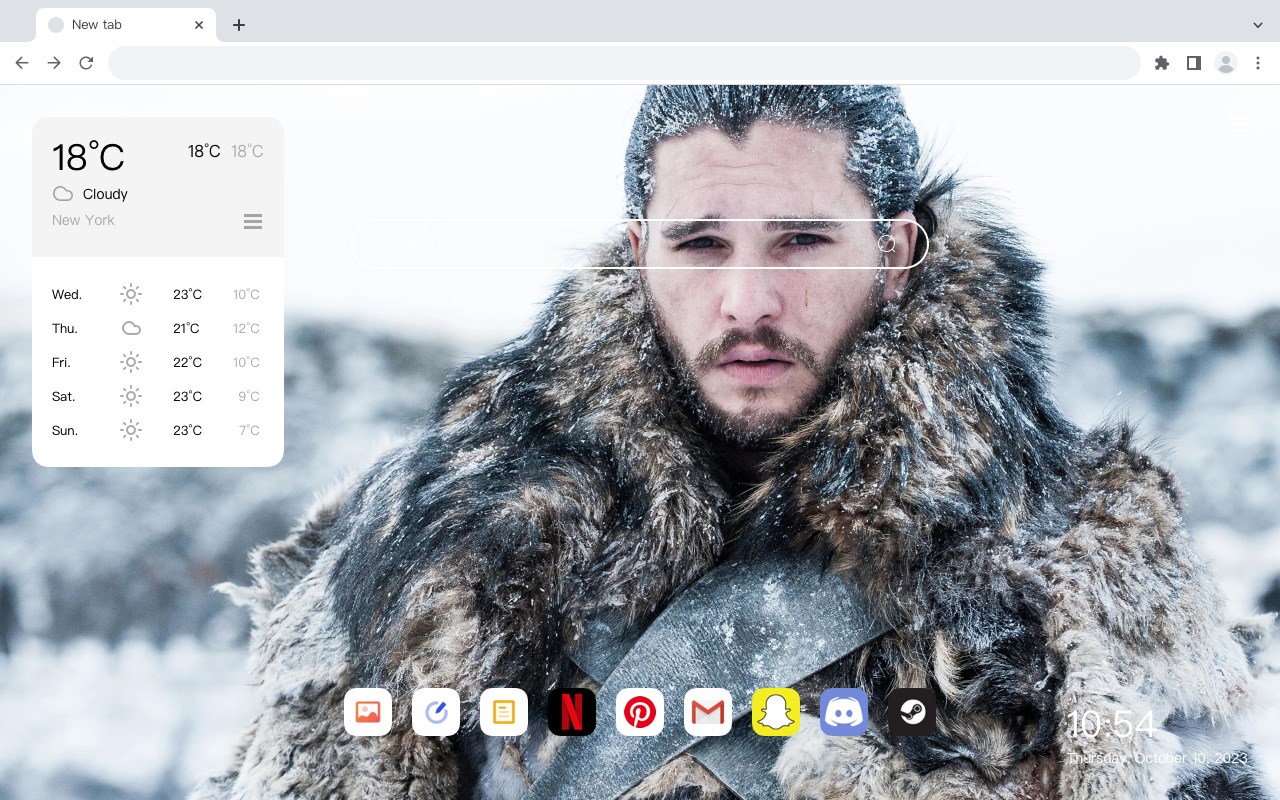This screenshot has height=800, width=1280.
Task: Click the Extensions puzzle icon
Action: coord(1161,63)
